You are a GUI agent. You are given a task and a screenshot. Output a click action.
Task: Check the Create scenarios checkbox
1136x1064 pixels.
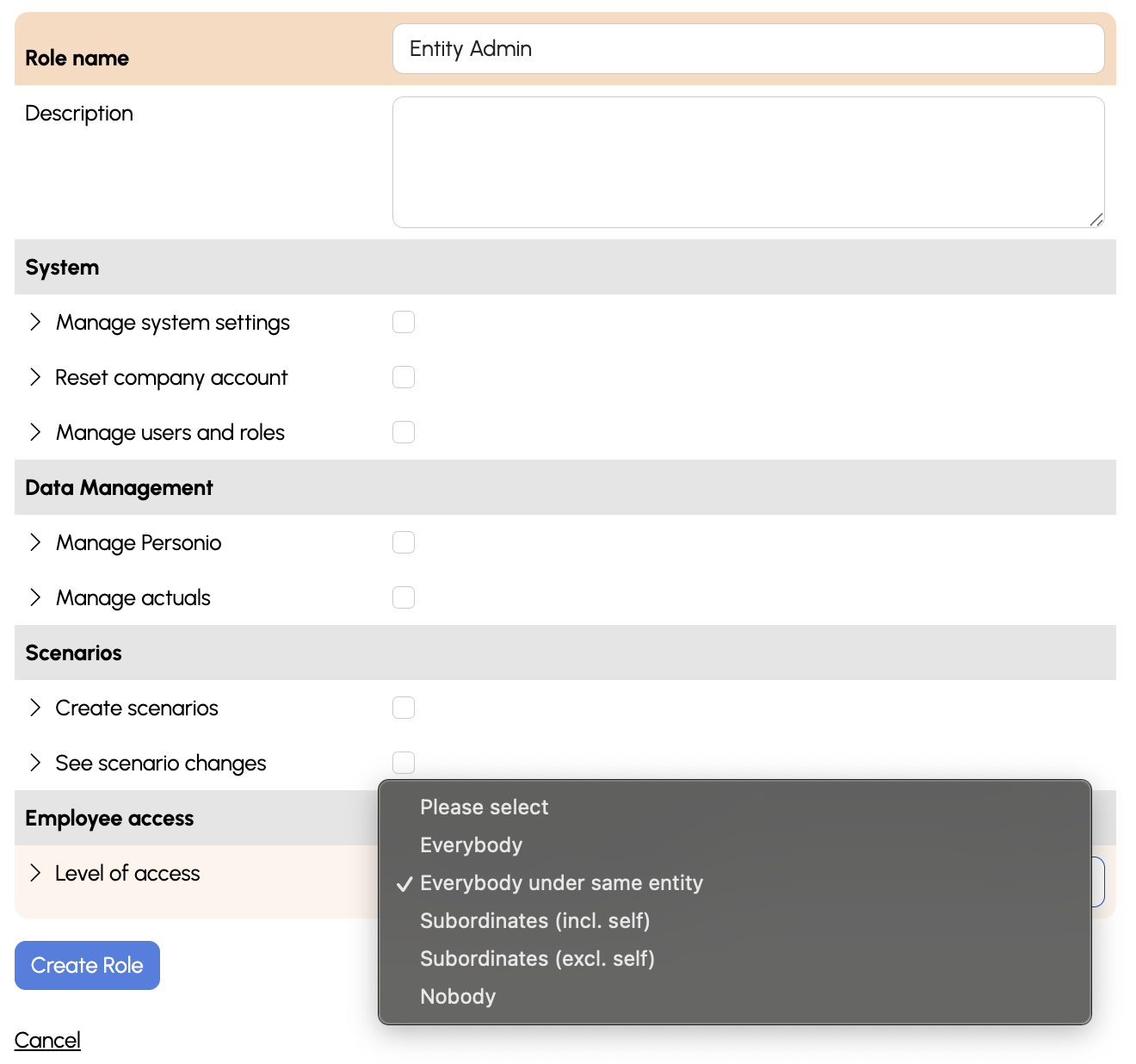(x=404, y=708)
